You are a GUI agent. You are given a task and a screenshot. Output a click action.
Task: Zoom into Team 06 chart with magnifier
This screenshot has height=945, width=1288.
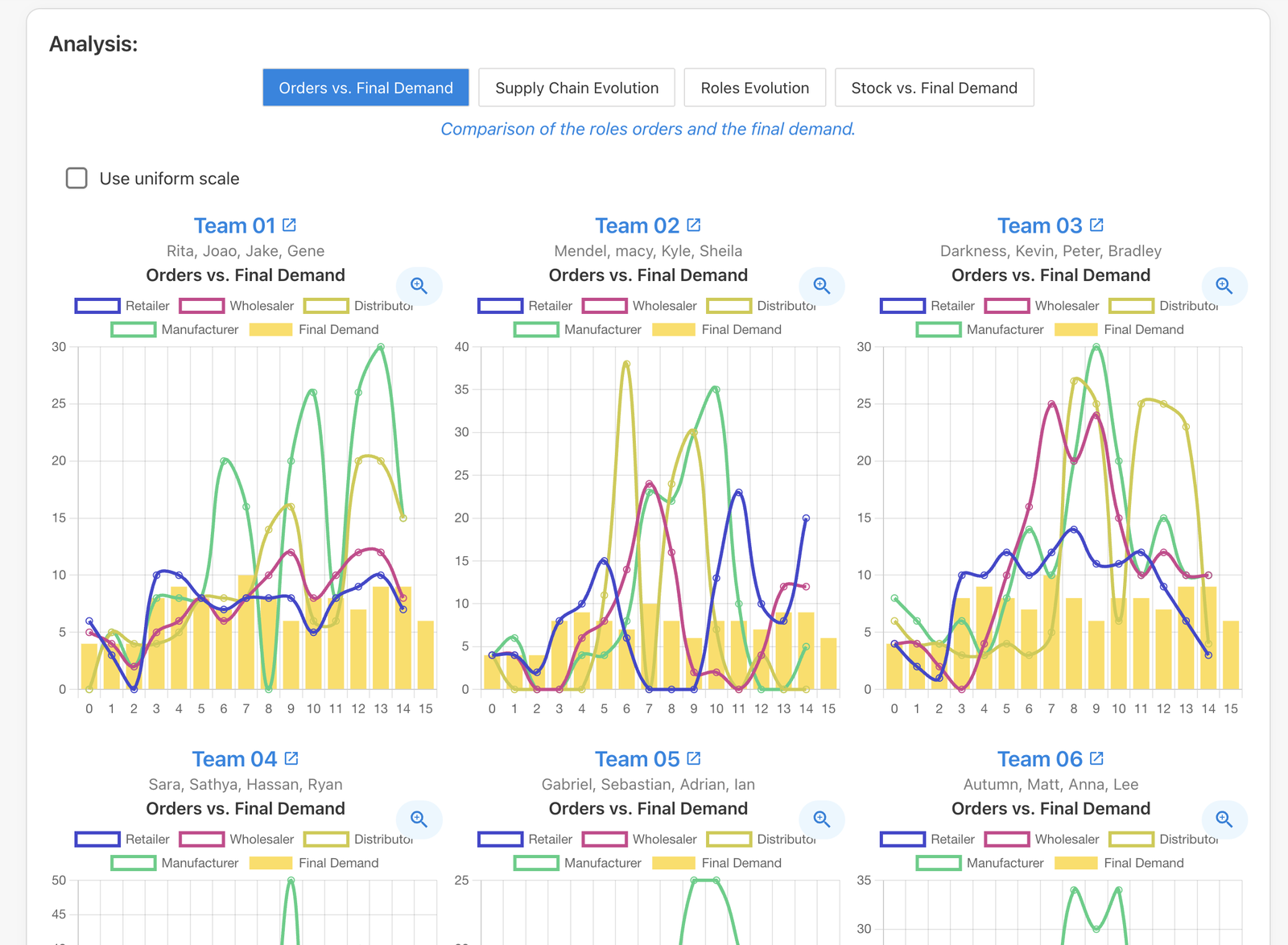(1224, 819)
